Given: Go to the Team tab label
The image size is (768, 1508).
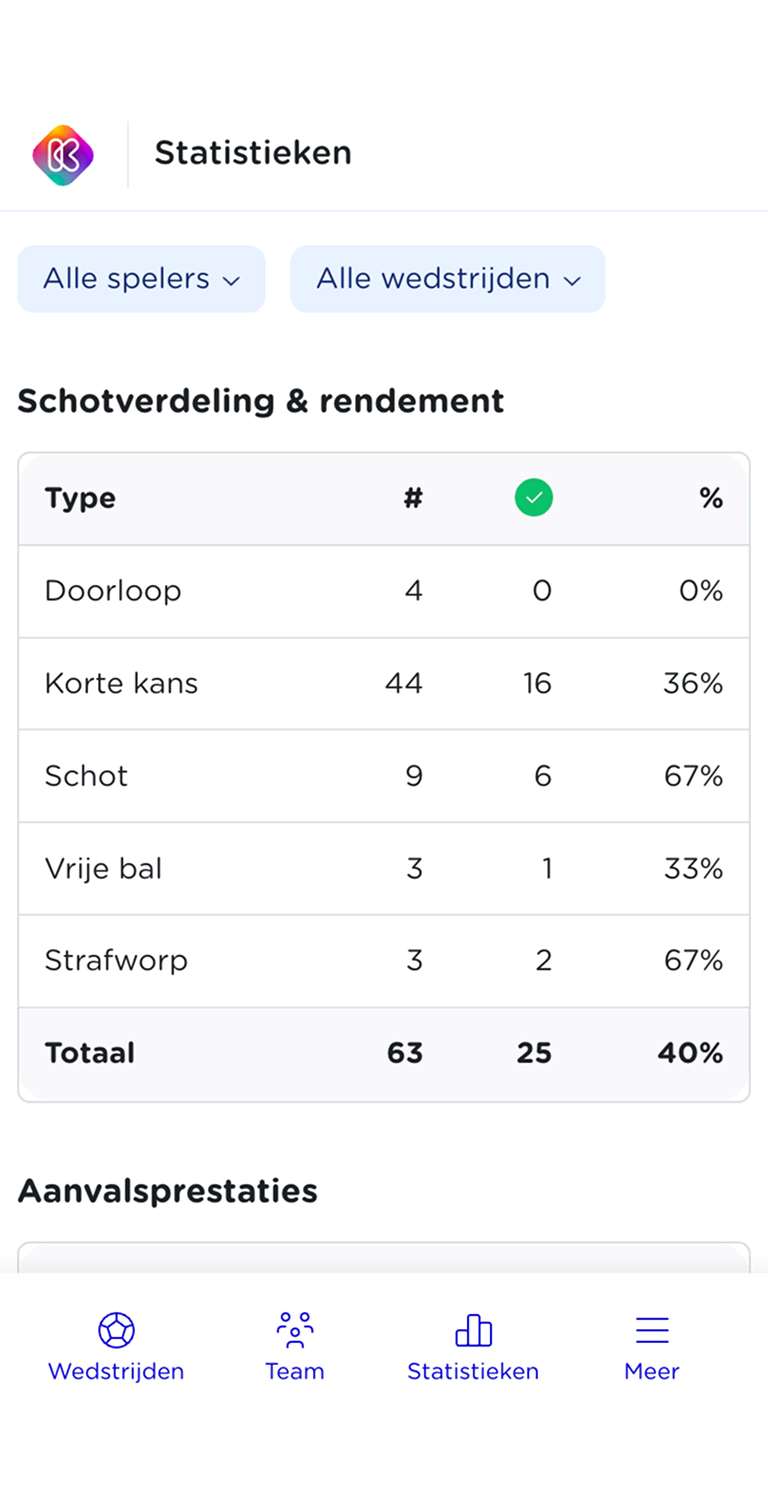Looking at the screenshot, I should [295, 1371].
